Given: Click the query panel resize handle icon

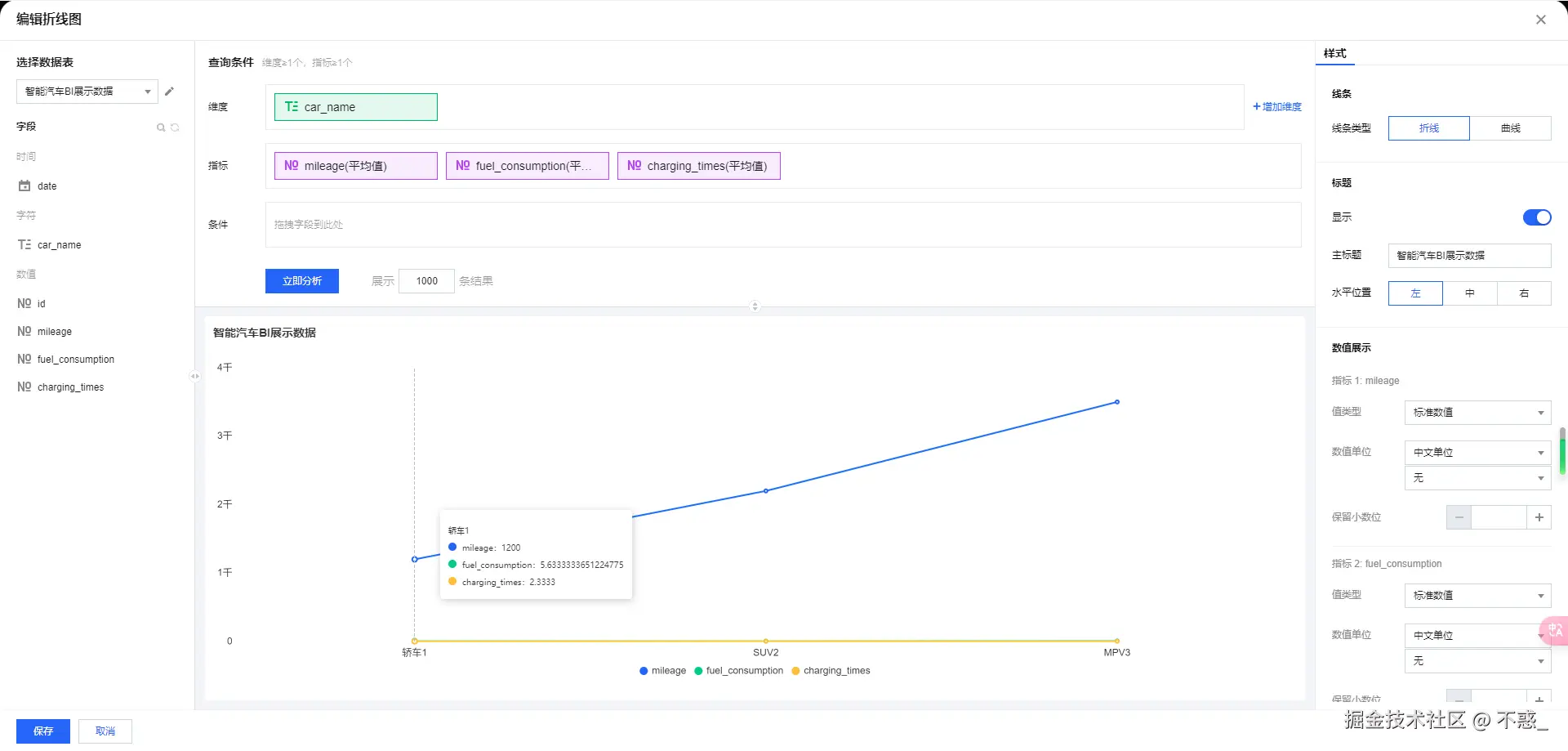Looking at the screenshot, I should [755, 306].
